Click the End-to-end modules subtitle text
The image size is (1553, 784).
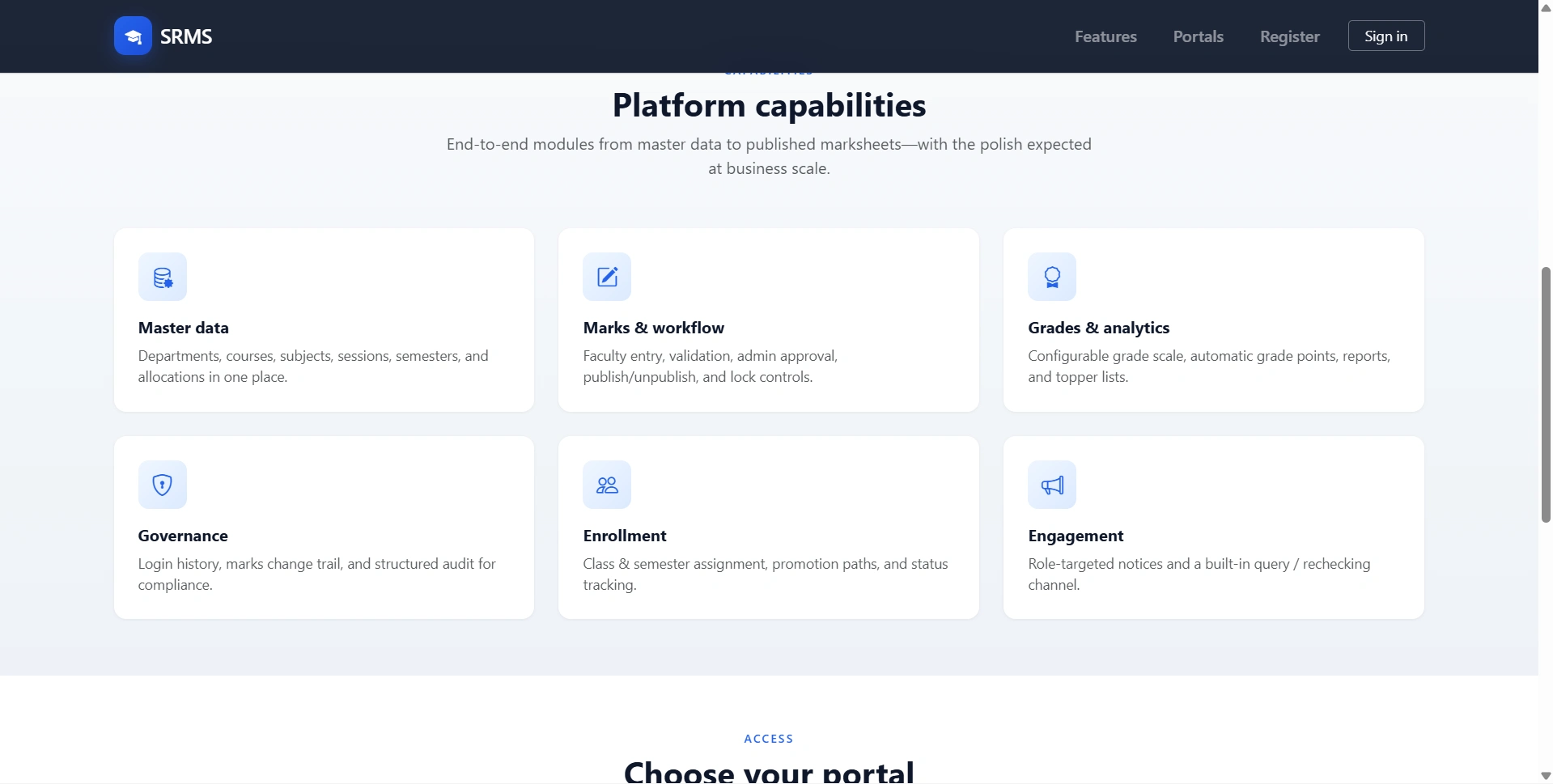tap(769, 156)
